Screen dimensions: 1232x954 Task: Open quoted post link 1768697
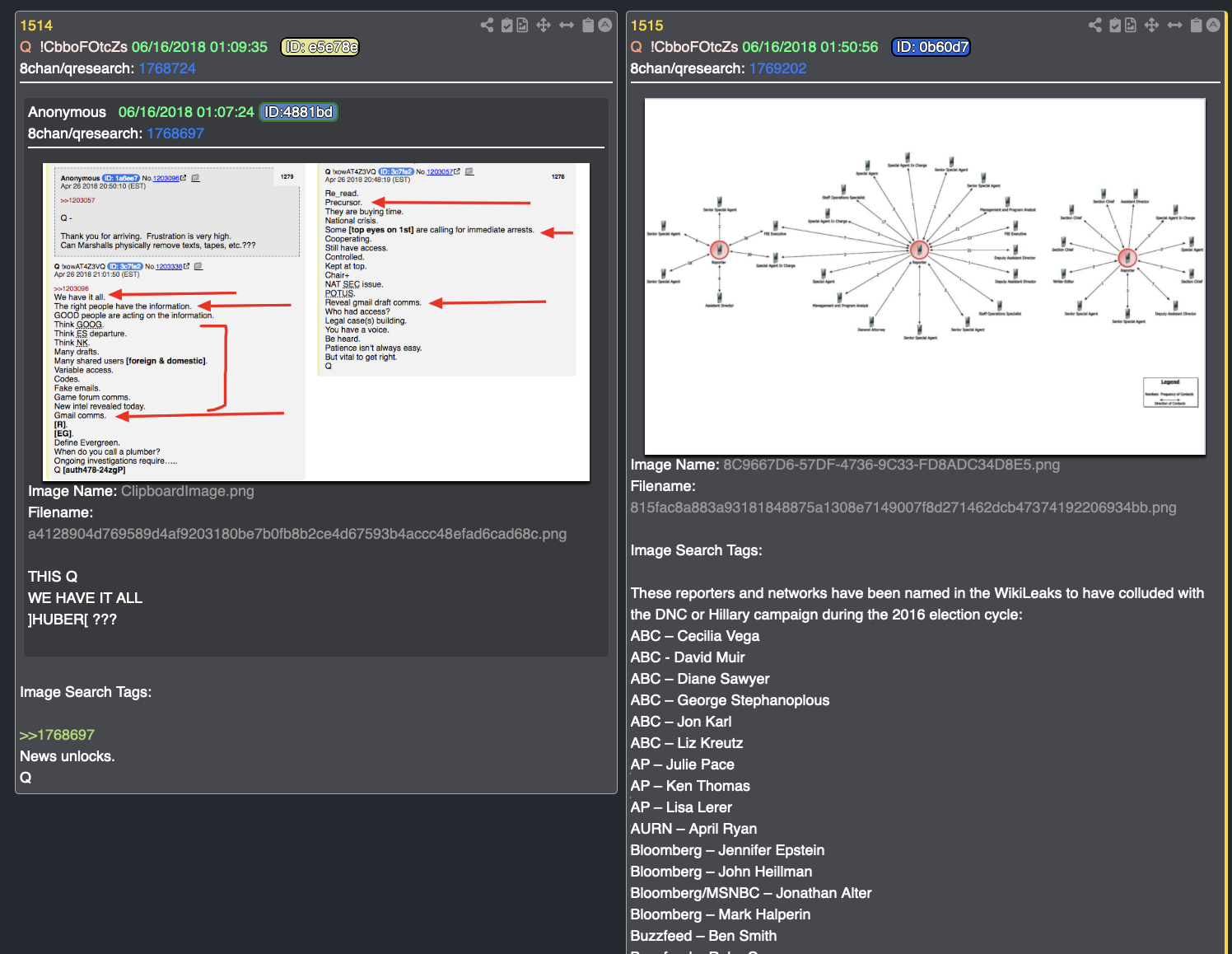point(175,133)
